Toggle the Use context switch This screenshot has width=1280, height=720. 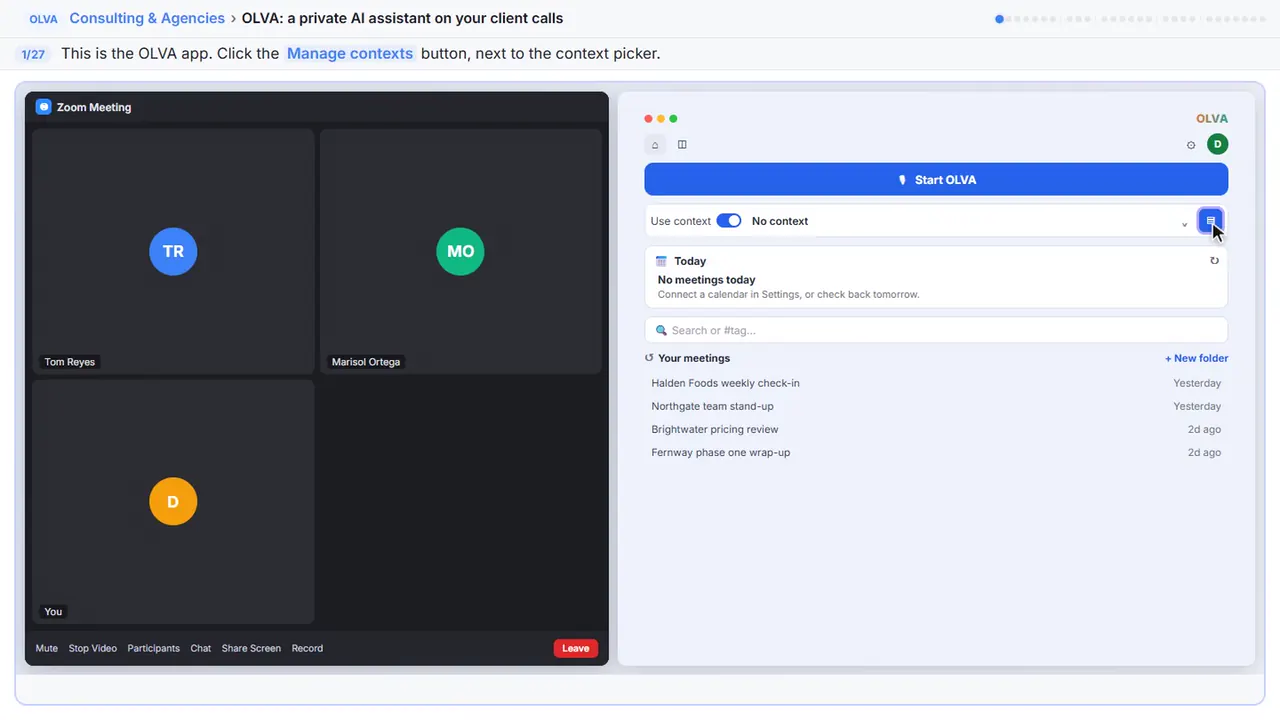(729, 221)
